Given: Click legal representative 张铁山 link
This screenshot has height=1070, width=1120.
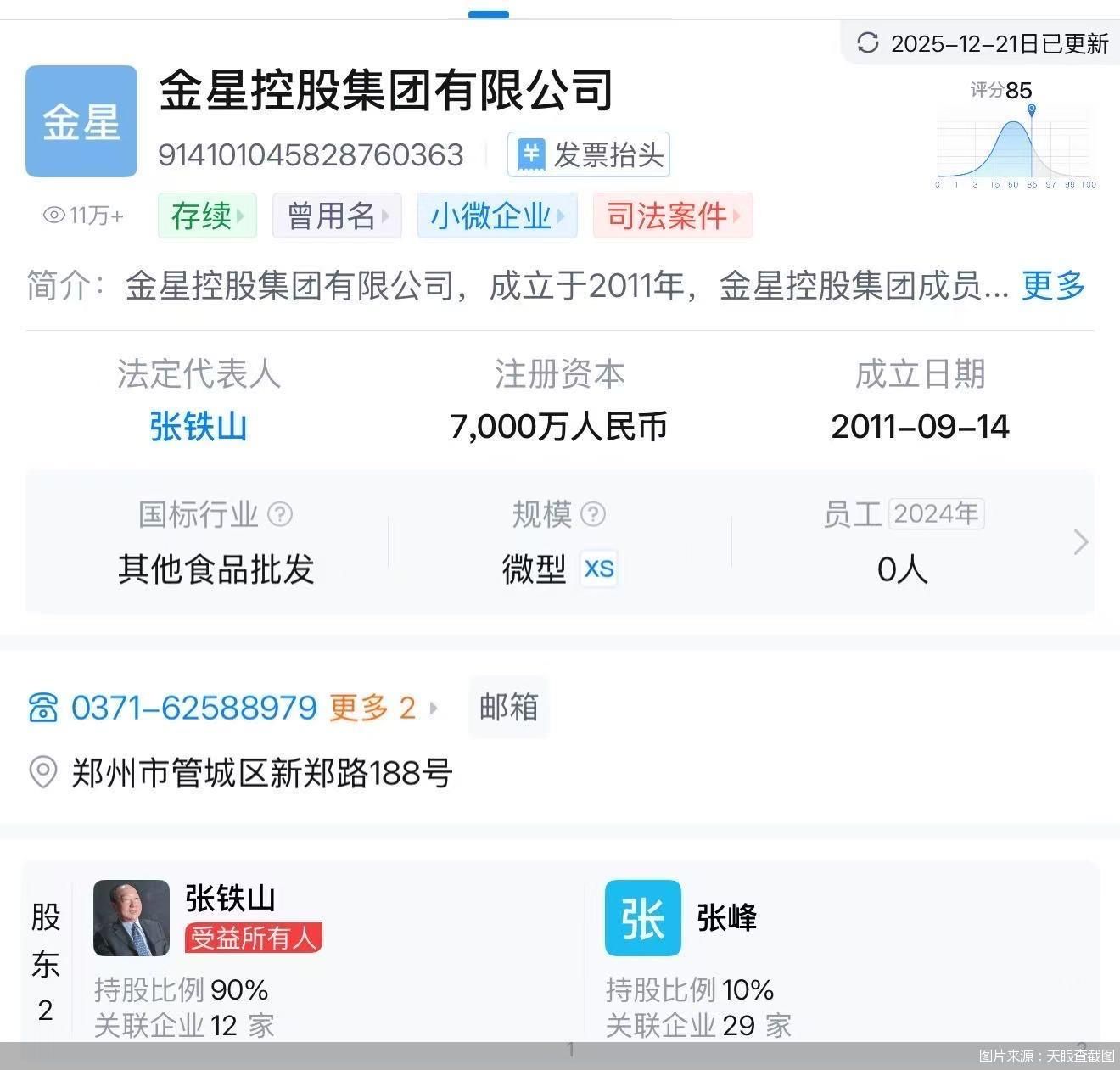Looking at the screenshot, I should 197,427.
